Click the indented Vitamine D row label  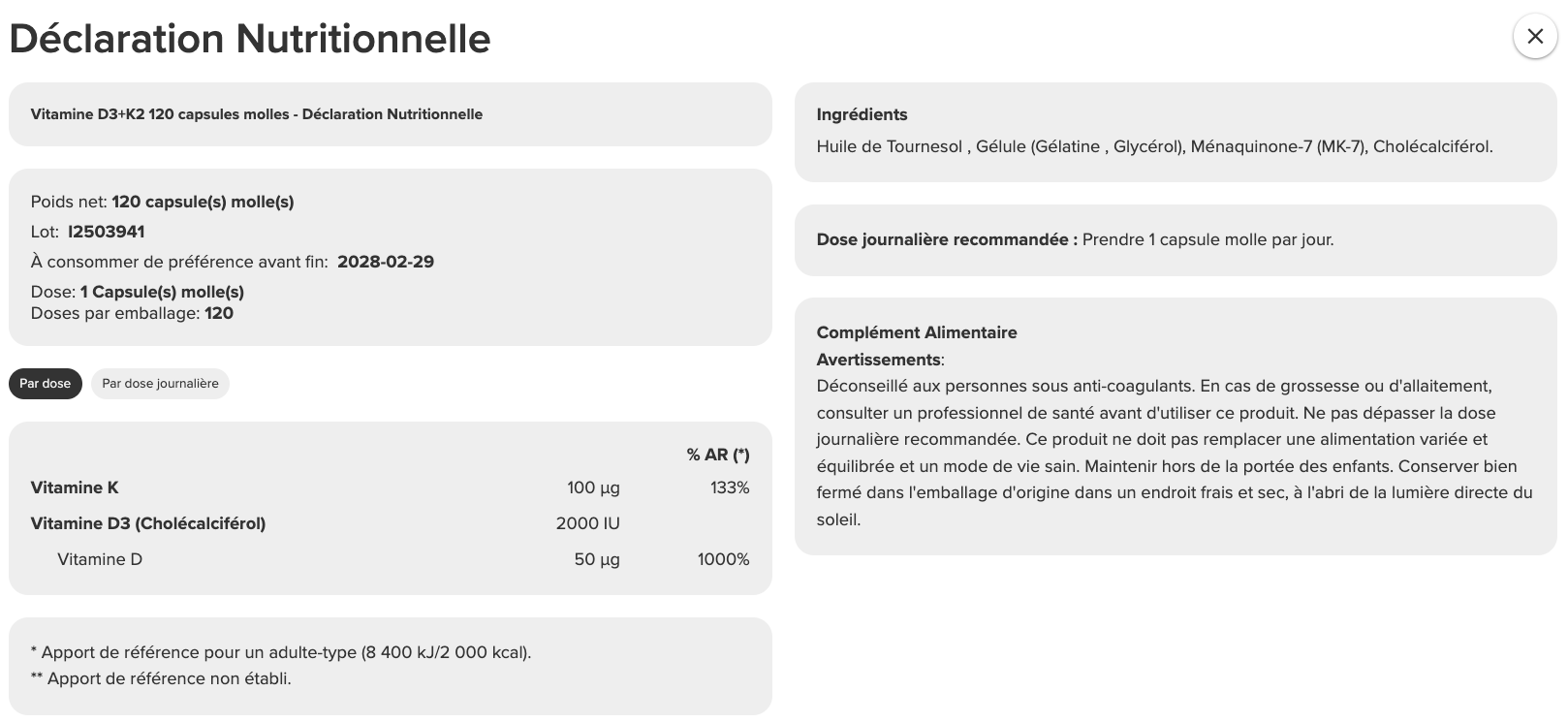tap(100, 559)
